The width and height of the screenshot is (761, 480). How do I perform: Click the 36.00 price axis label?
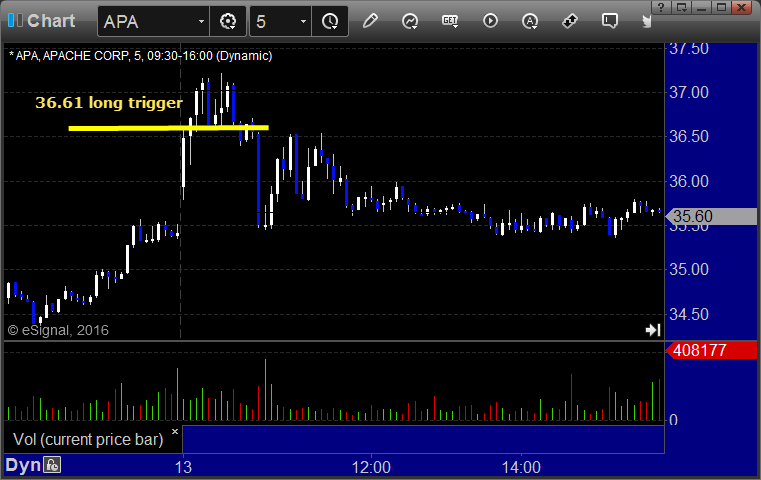pyautogui.click(x=689, y=182)
